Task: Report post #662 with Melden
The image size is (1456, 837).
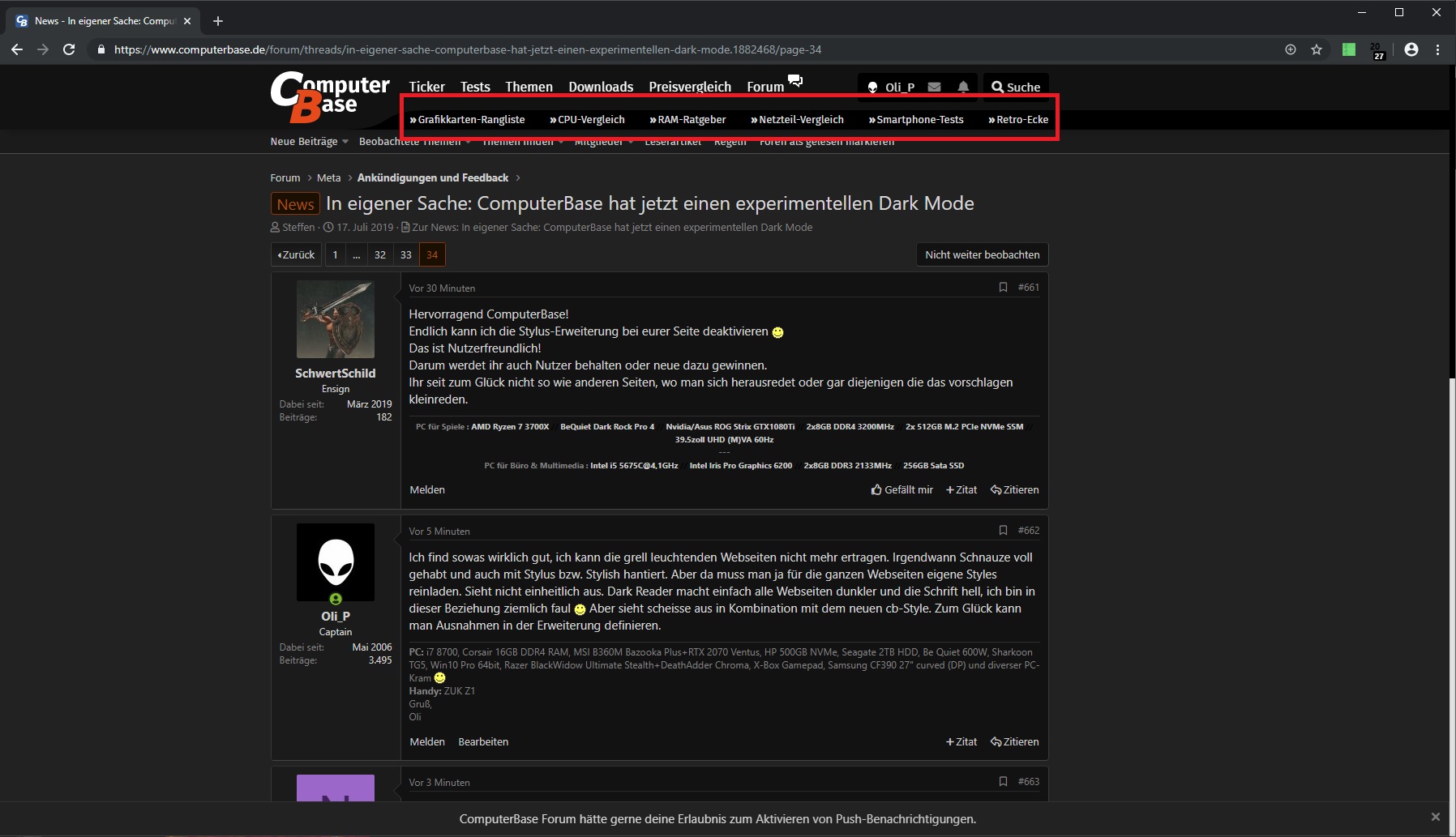Action: [x=427, y=741]
